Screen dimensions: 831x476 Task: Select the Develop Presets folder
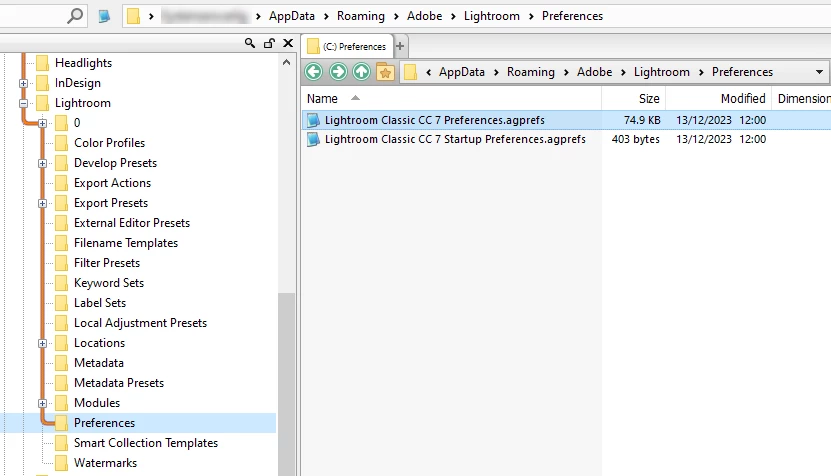[x=116, y=163]
